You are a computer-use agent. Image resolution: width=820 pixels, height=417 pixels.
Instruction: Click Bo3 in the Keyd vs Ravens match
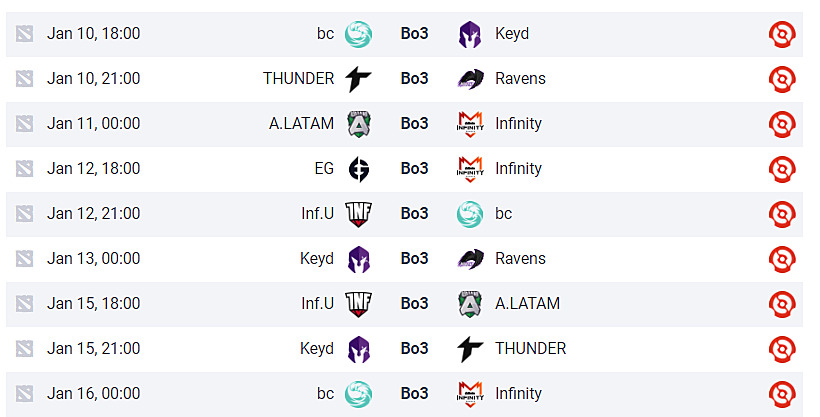tap(414, 259)
